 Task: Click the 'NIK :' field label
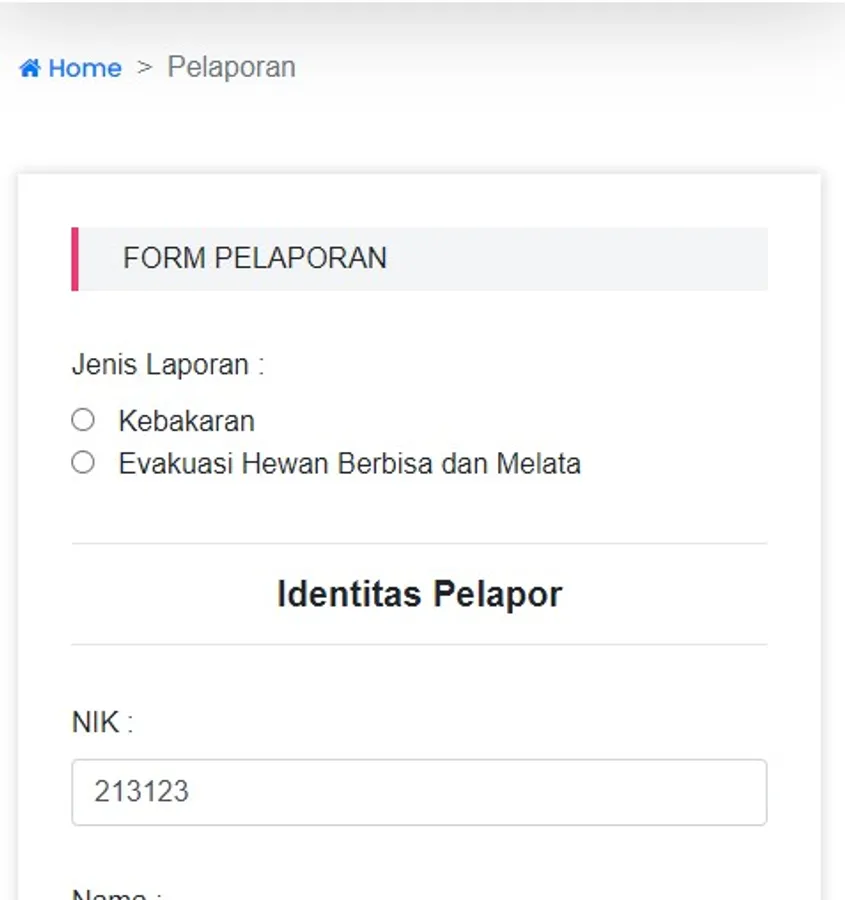point(102,722)
